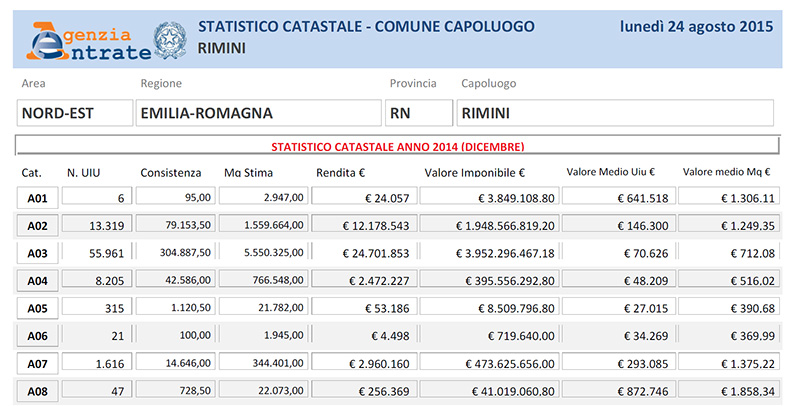794x406 pixels.
Task: Select the A05 category cell
Action: (37, 308)
